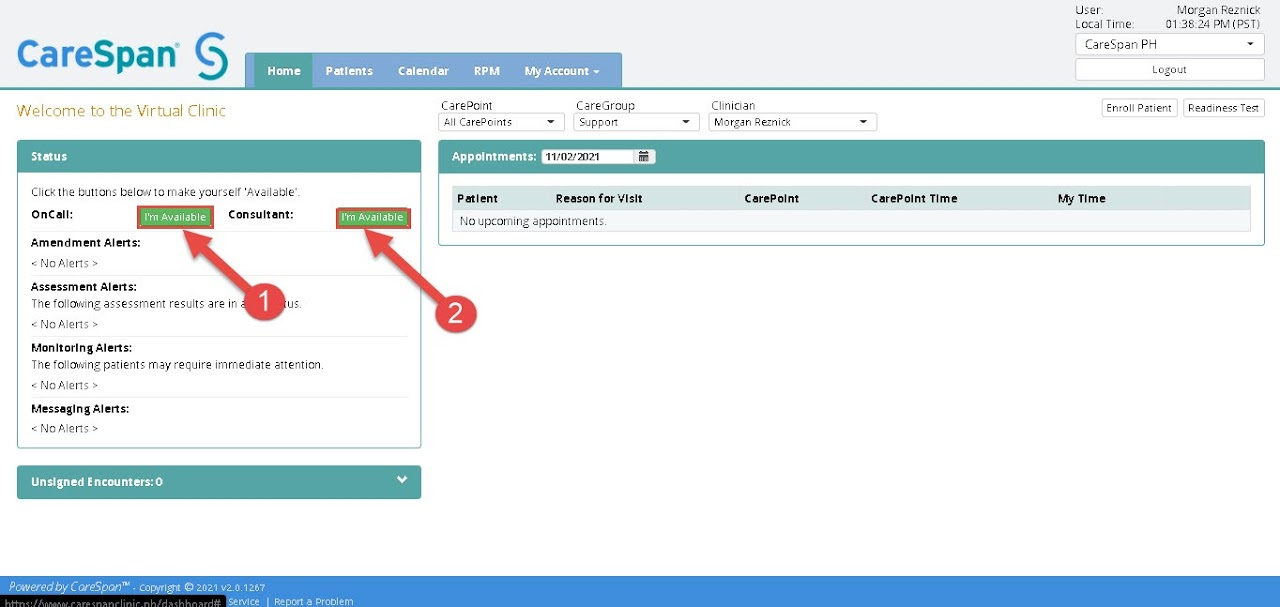Open the Report a Problem link
The width and height of the screenshot is (1280, 607).
[314, 601]
